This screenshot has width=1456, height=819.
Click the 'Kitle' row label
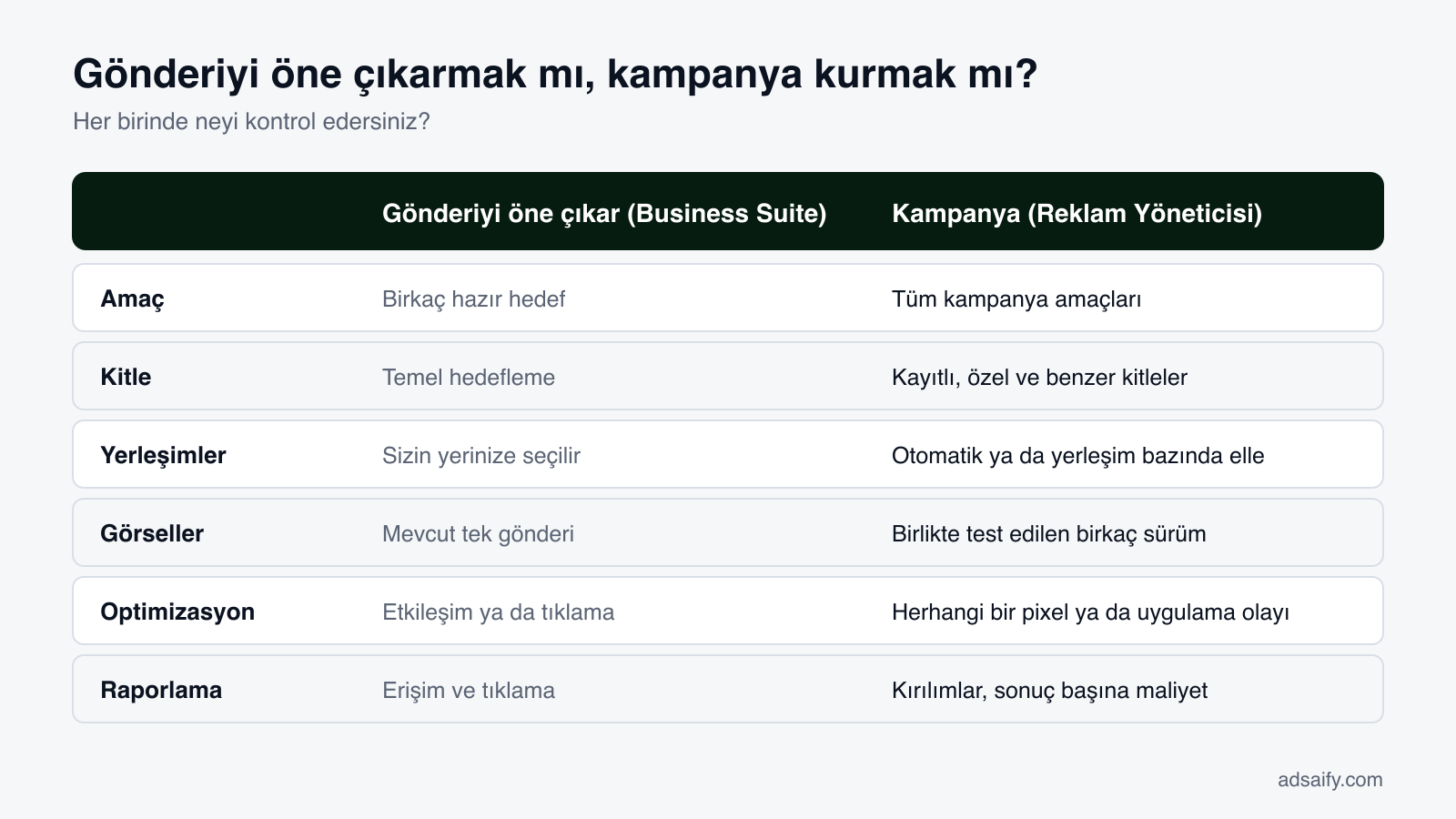click(x=126, y=377)
